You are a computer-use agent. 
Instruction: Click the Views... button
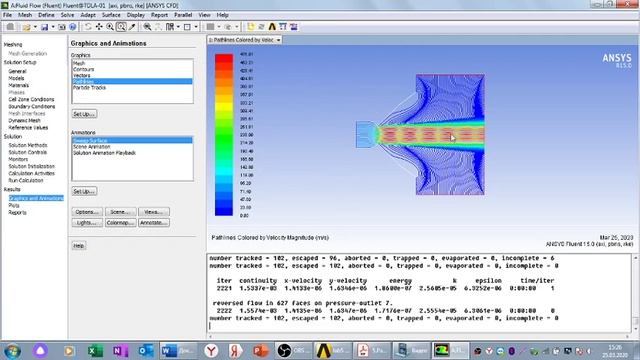(153, 212)
